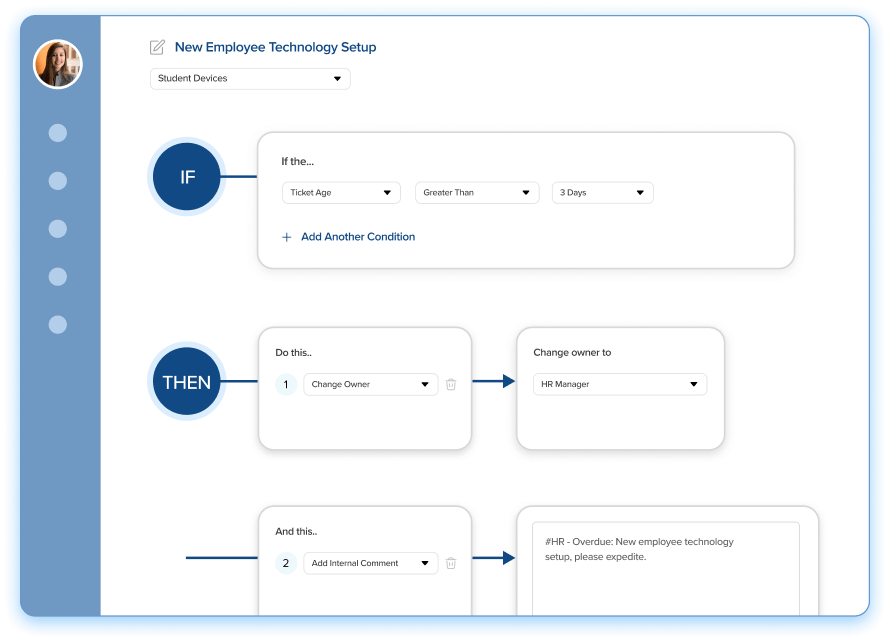Open the Greater Than operator dropdown
The height and width of the screenshot is (641, 890).
pos(476,192)
